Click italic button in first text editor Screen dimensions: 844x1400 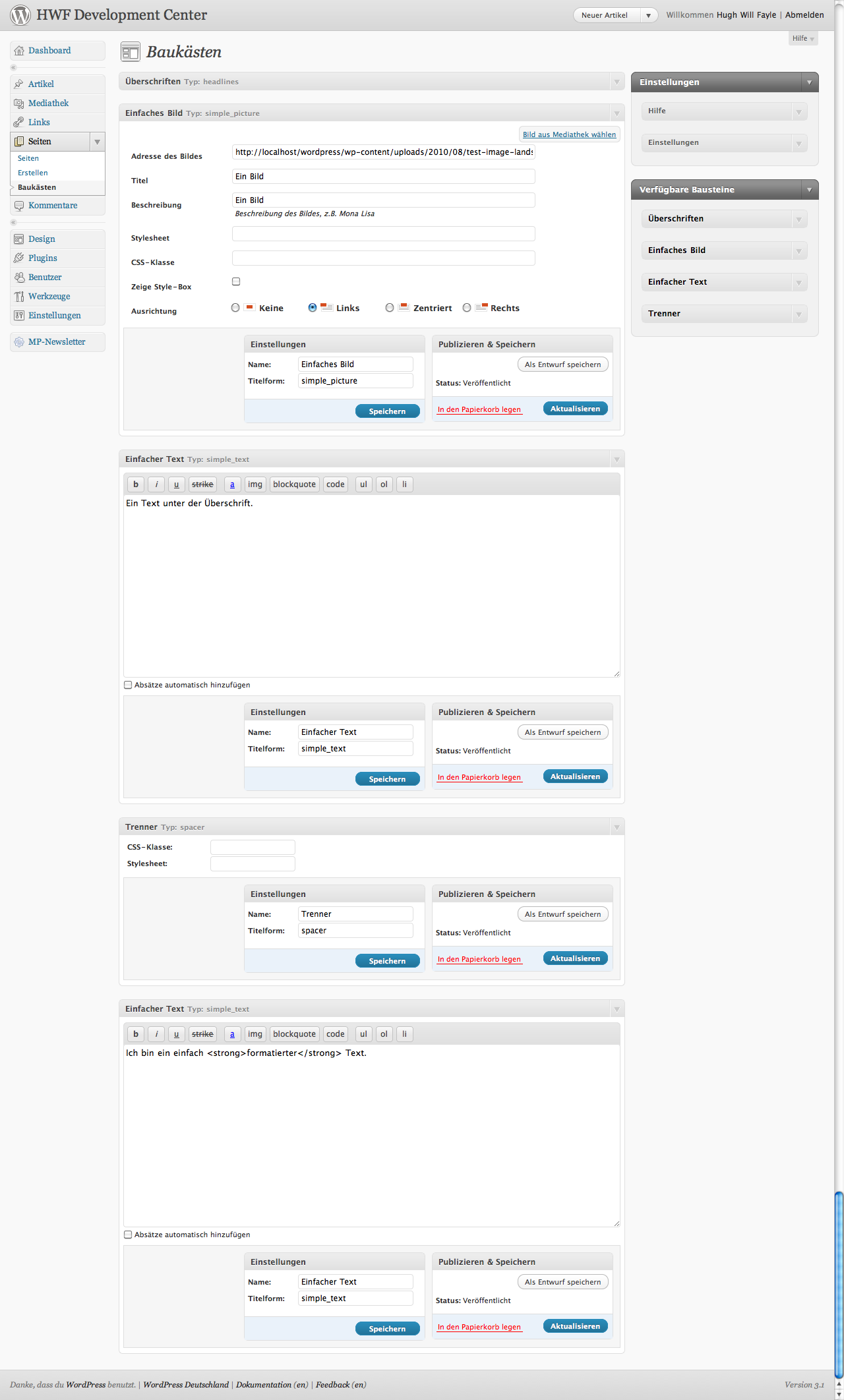tap(156, 484)
